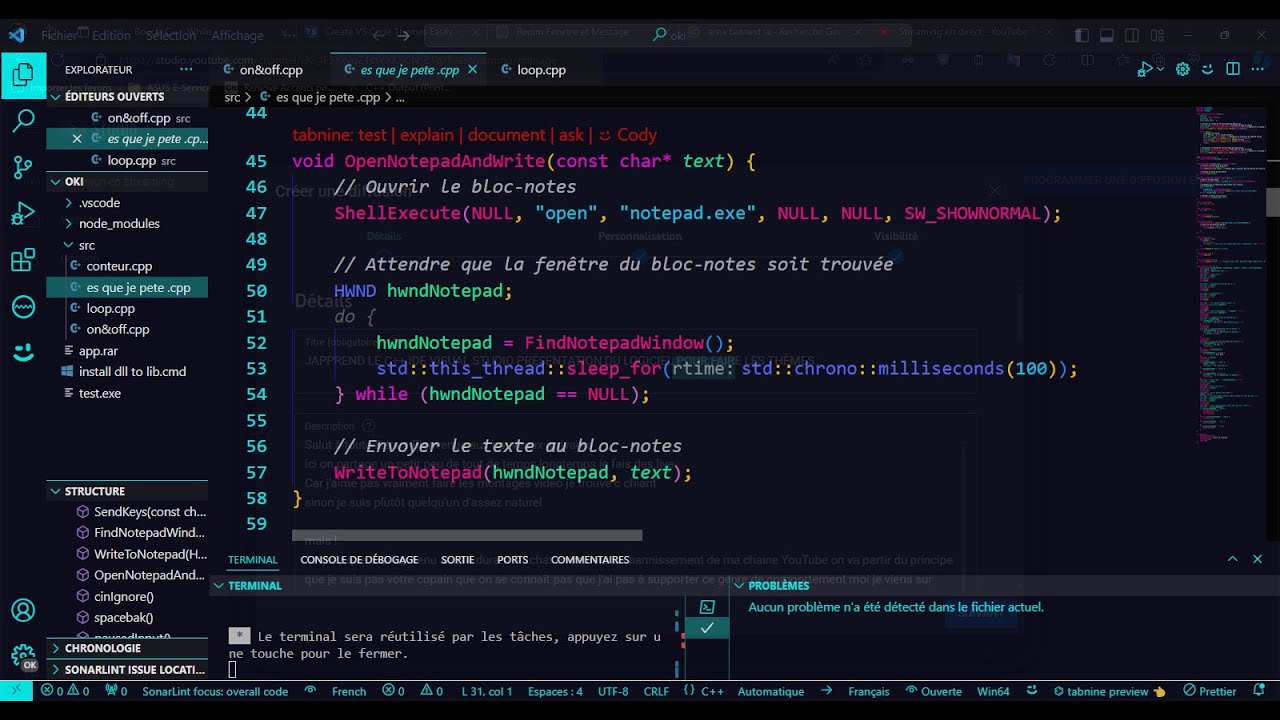Open the Manage gear in the activity bar

tap(23, 656)
